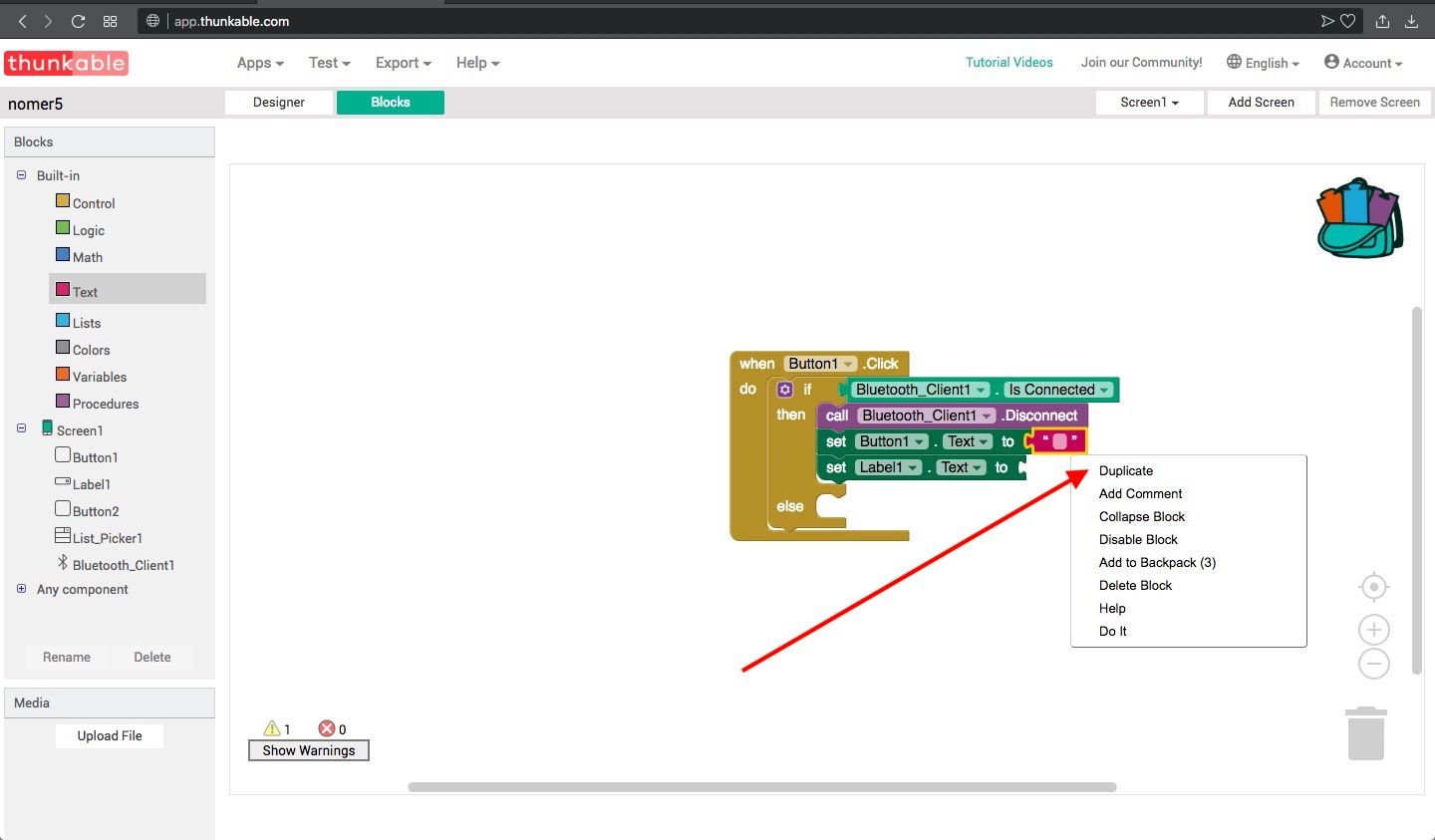Click the empty text string block
Viewport: 1435px width, 840px height.
[x=1059, y=441]
